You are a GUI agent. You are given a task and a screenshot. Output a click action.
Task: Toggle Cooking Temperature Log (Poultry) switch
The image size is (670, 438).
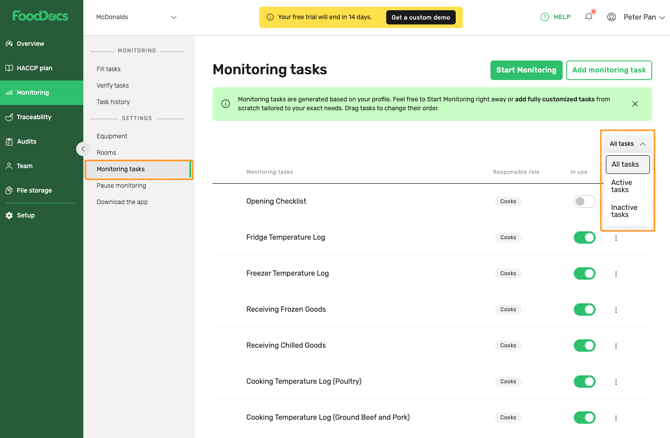tap(584, 381)
